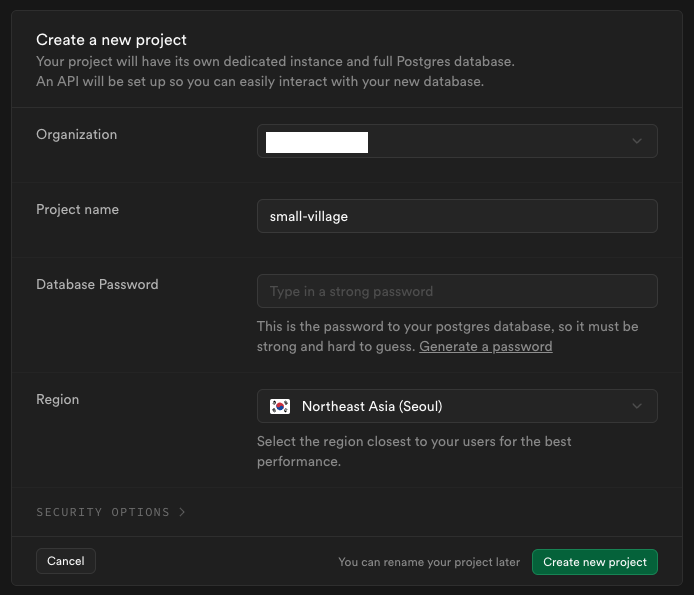Click the Database Password field label
Screen dimensions: 694x595
[97, 284]
